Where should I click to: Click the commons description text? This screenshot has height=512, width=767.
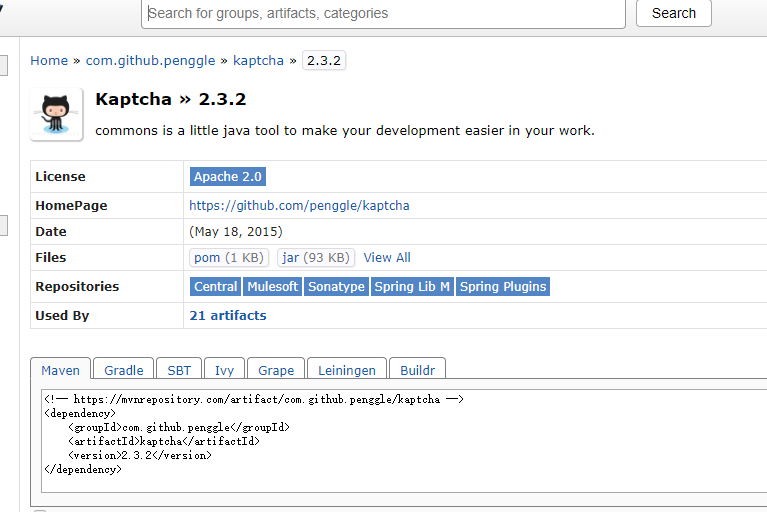pos(345,131)
